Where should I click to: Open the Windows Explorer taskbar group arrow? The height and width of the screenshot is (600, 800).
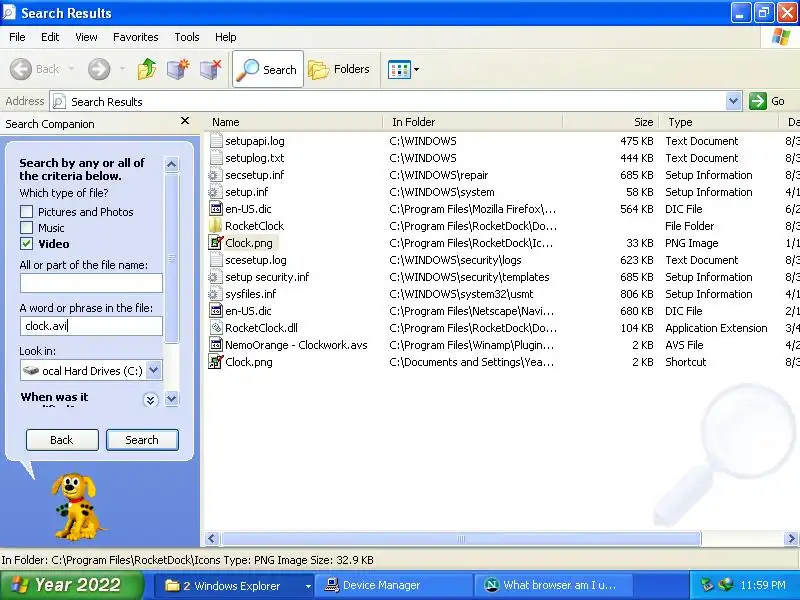click(308, 586)
